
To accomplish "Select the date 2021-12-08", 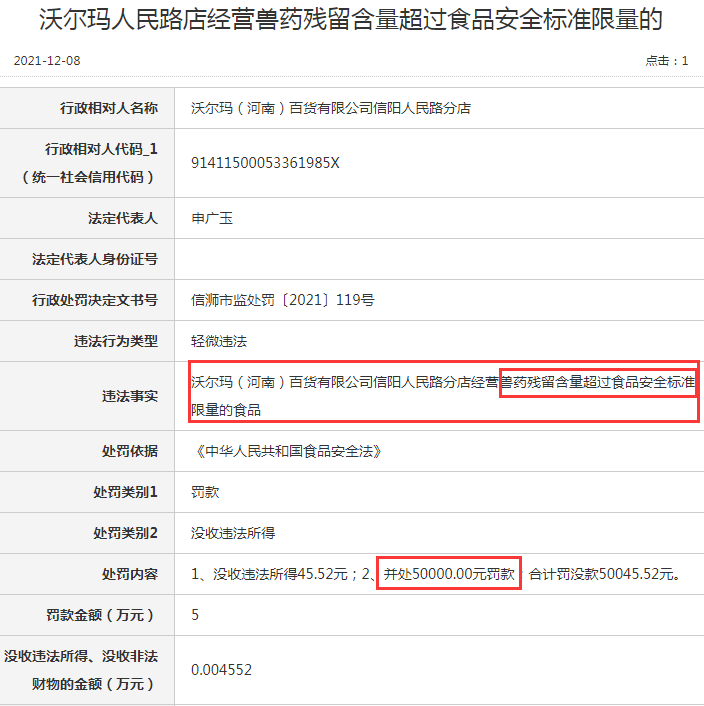I will tap(47, 61).
